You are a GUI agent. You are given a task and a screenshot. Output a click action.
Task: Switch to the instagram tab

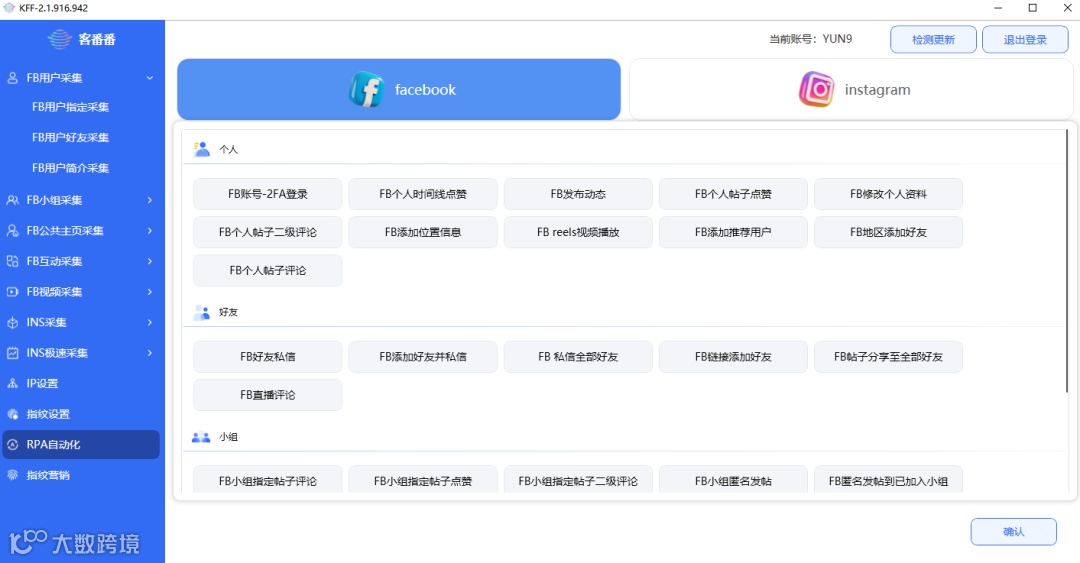(851, 90)
